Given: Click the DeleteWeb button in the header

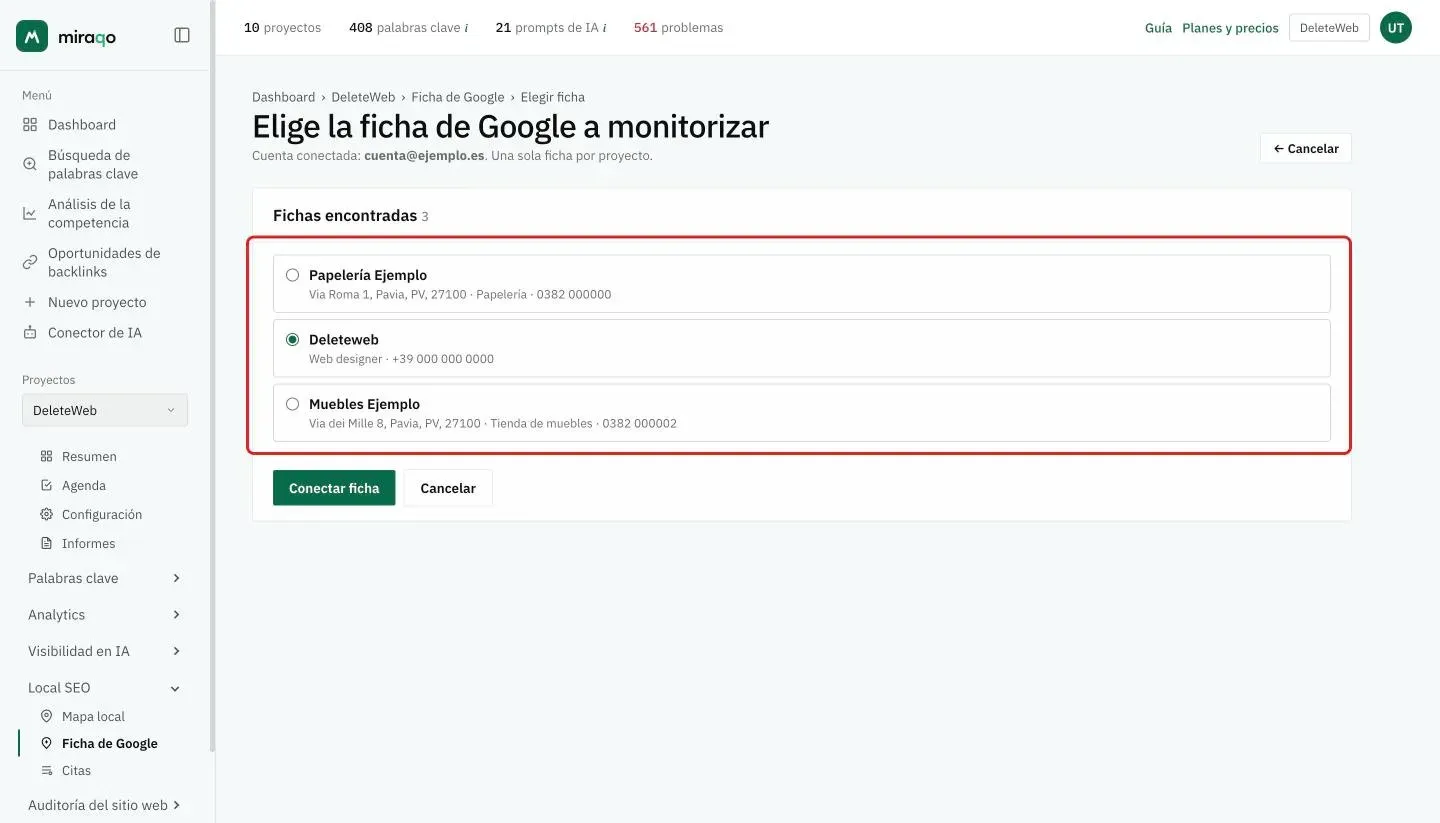Looking at the screenshot, I should (1329, 28).
